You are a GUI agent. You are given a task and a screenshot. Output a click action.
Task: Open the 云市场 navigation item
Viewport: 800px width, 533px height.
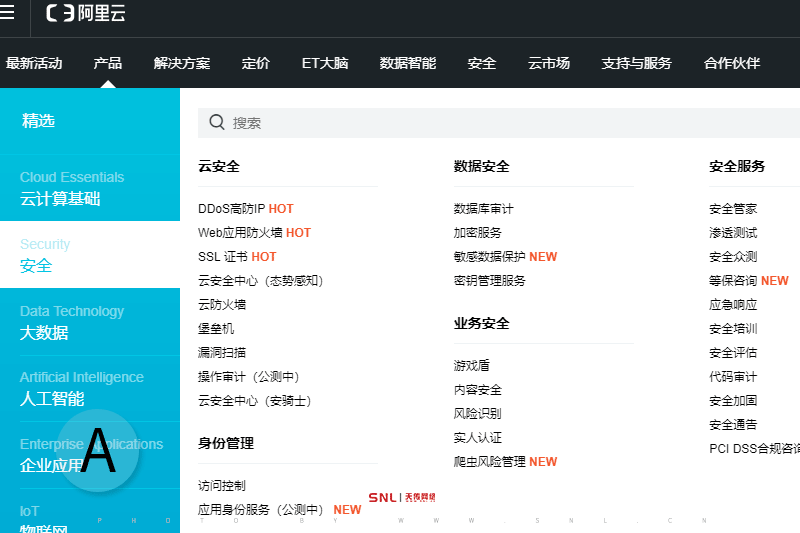tap(549, 63)
